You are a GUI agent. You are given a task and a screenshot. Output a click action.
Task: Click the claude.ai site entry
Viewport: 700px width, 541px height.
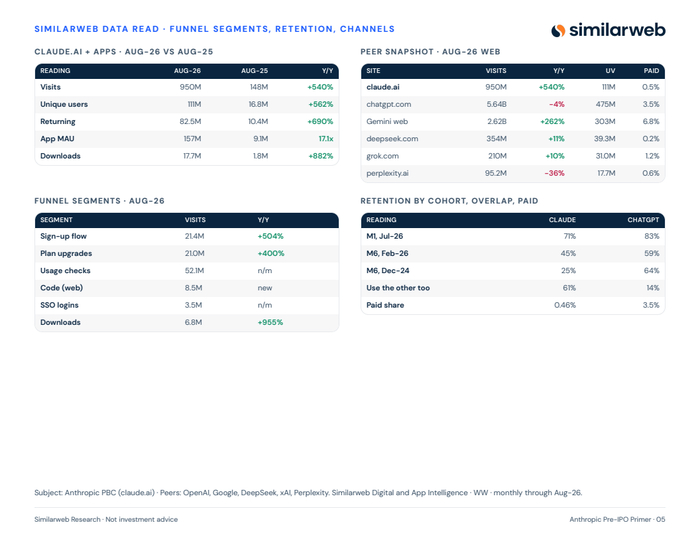(383, 87)
